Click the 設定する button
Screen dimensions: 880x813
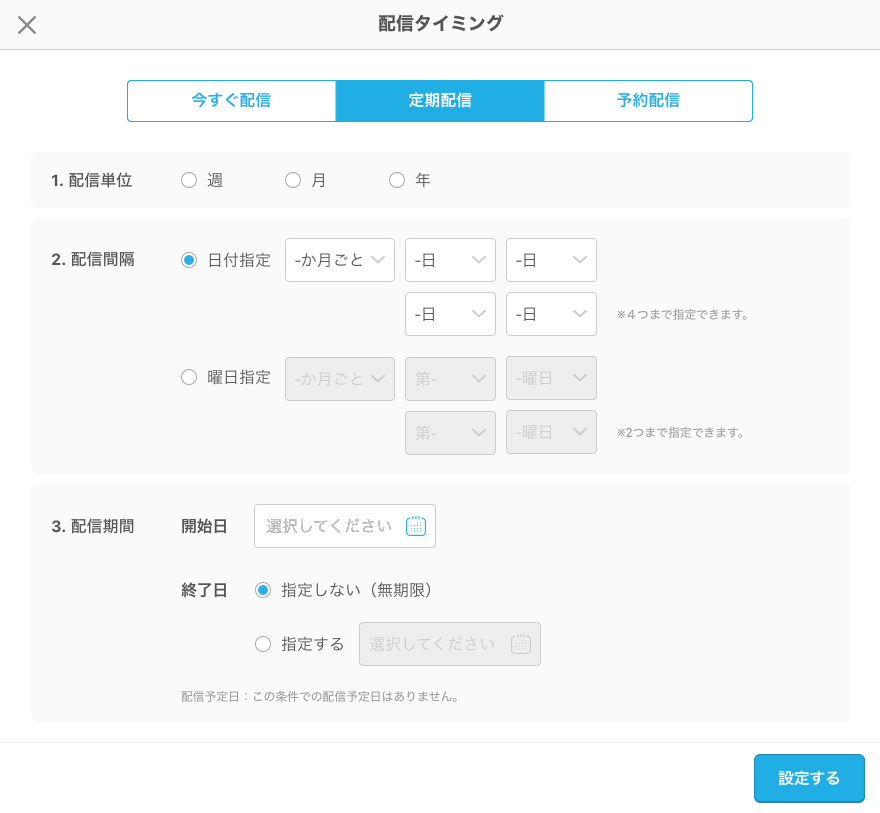809,778
